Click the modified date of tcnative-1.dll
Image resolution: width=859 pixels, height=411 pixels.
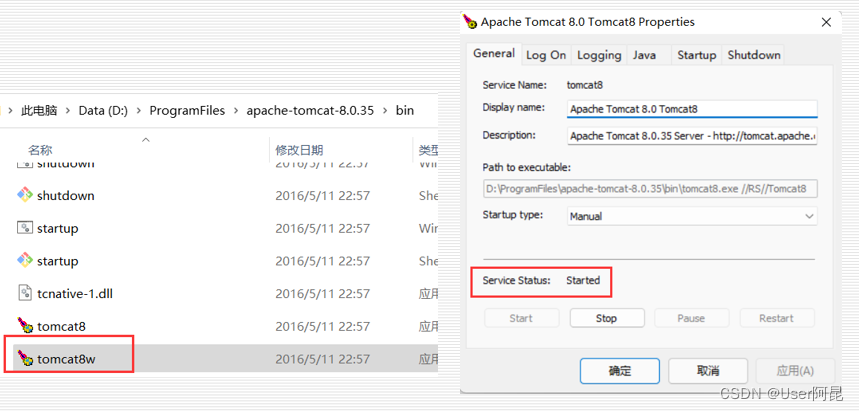pyautogui.click(x=323, y=294)
